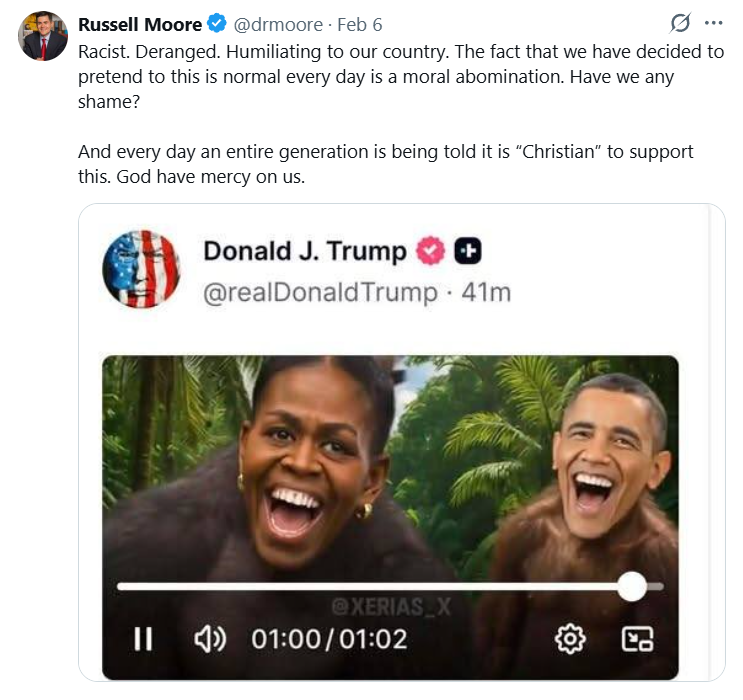Click the pink verified badge in quoted post
This screenshot has width=743, height=700.
coord(430,252)
